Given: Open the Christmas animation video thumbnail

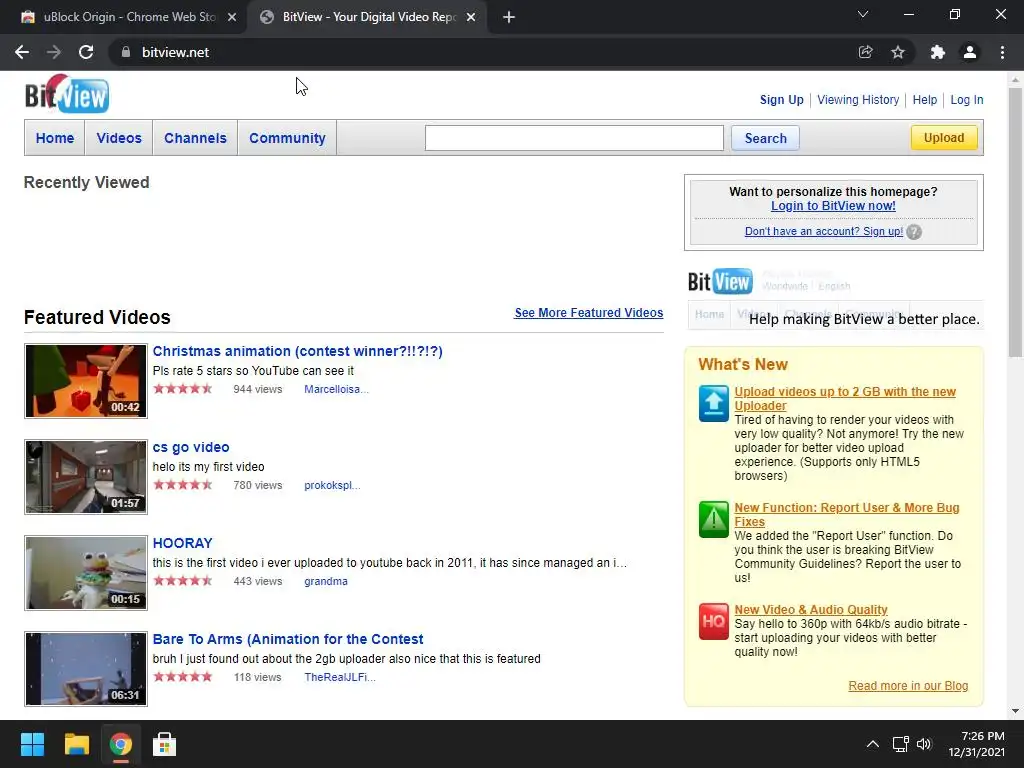Looking at the screenshot, I should pos(86,381).
